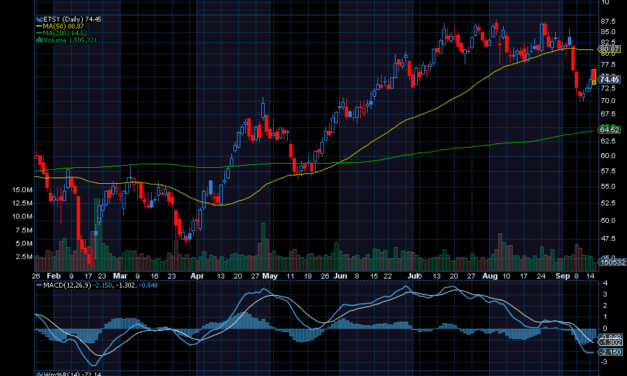
Task: Click MACD axis value 4
Action: tap(605, 283)
